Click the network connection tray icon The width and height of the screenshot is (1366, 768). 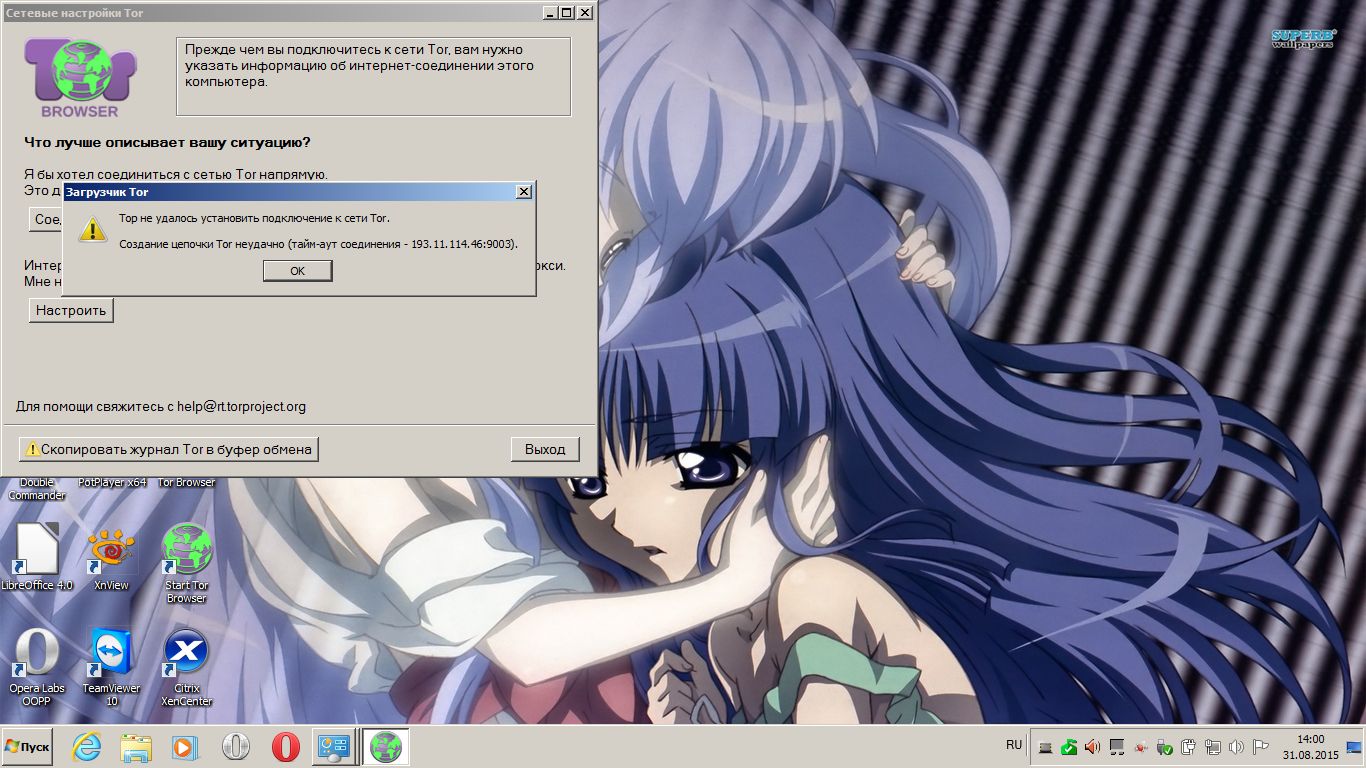pyautogui.click(x=1212, y=747)
